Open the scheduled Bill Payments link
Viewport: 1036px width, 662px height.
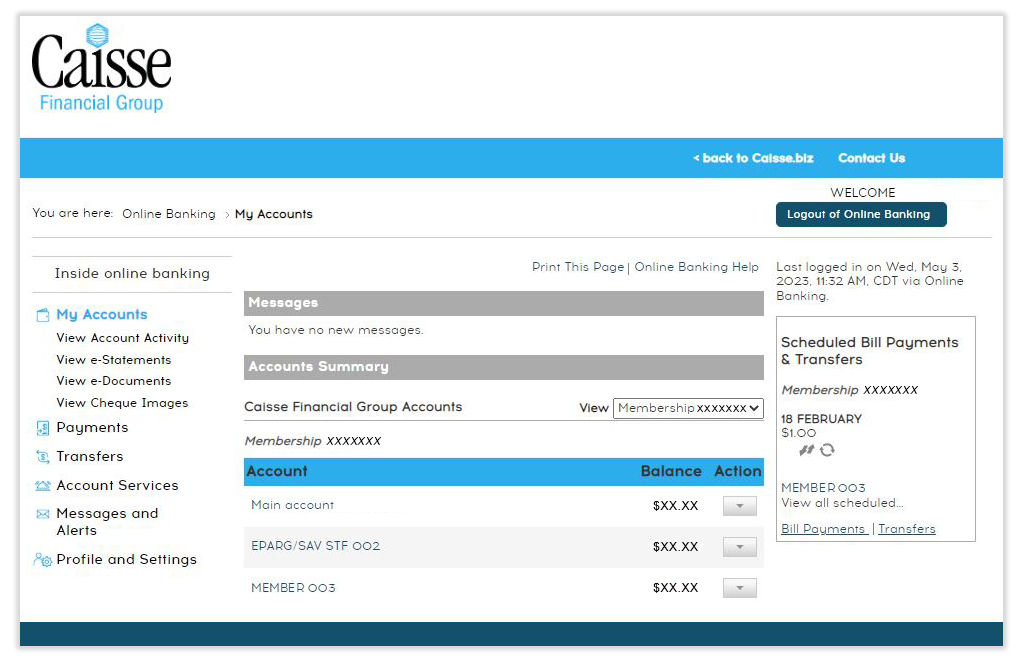[824, 529]
